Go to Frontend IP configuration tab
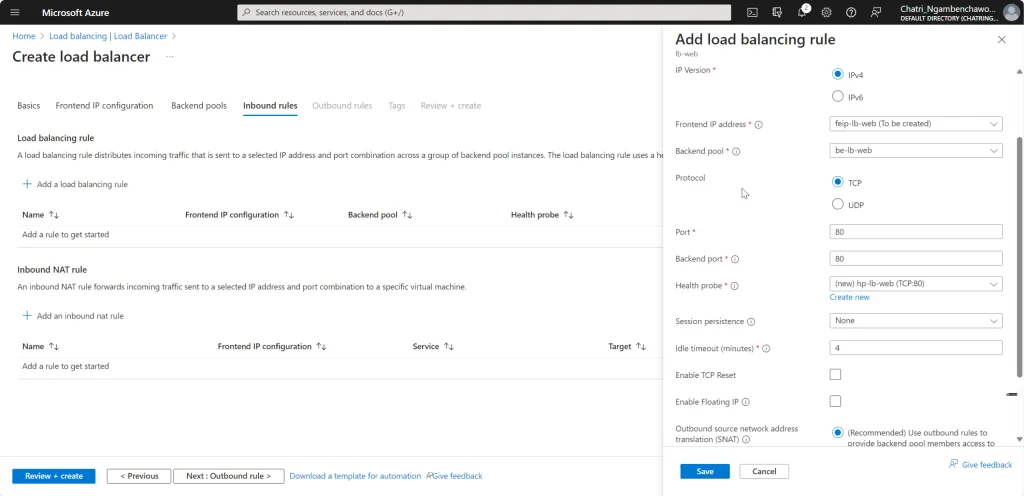 click(x=104, y=106)
